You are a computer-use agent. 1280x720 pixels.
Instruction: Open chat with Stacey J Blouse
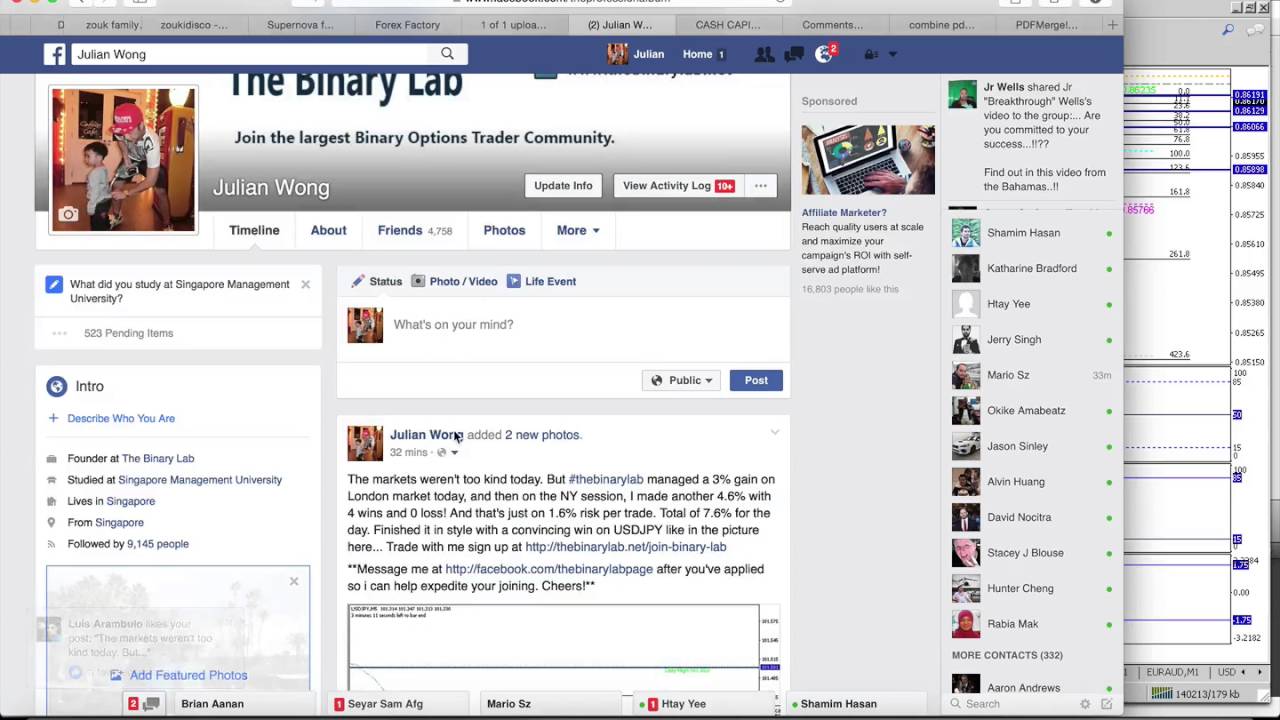point(1032,552)
